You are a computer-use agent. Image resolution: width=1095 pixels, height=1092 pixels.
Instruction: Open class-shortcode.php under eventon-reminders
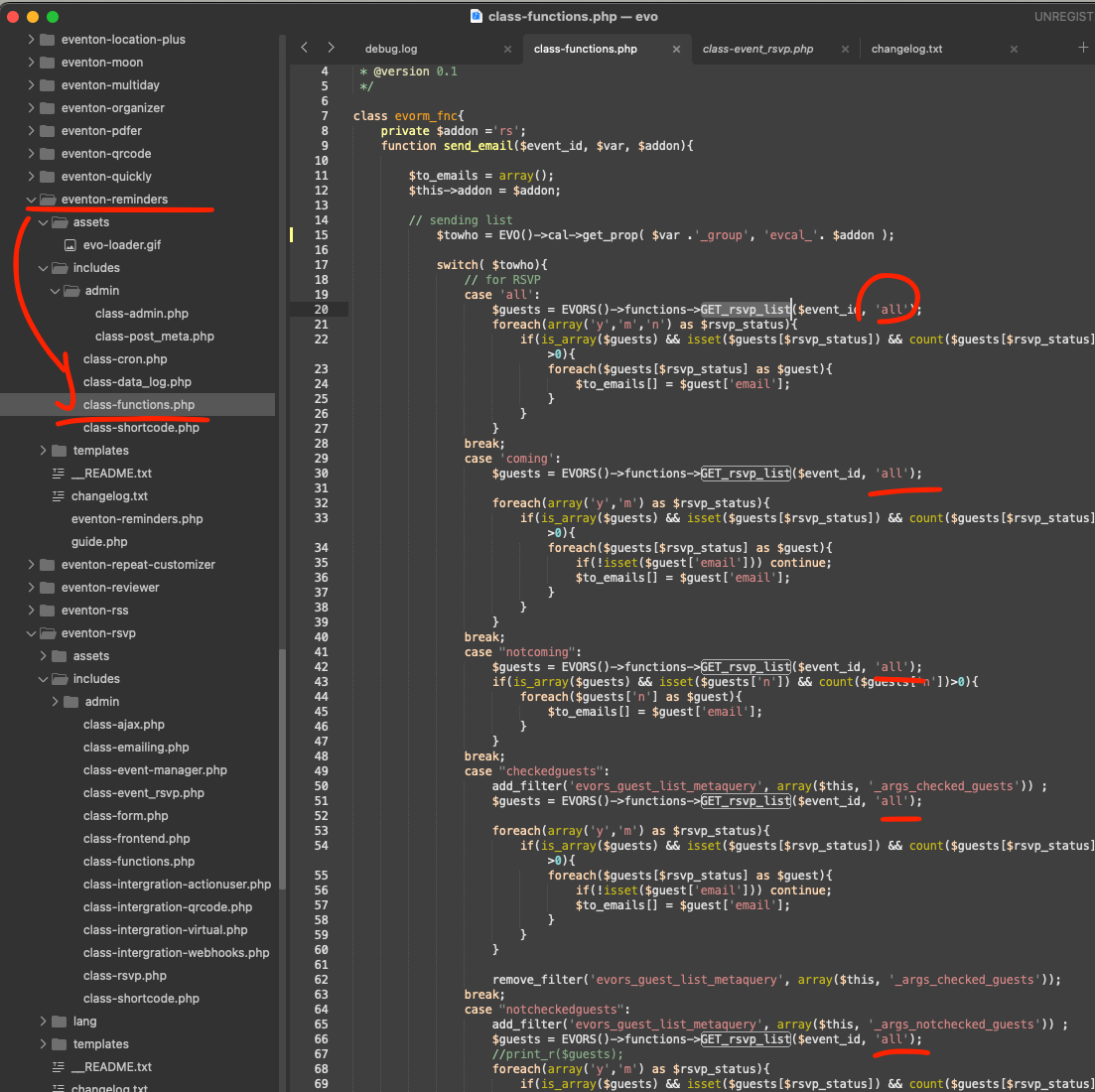(141, 427)
